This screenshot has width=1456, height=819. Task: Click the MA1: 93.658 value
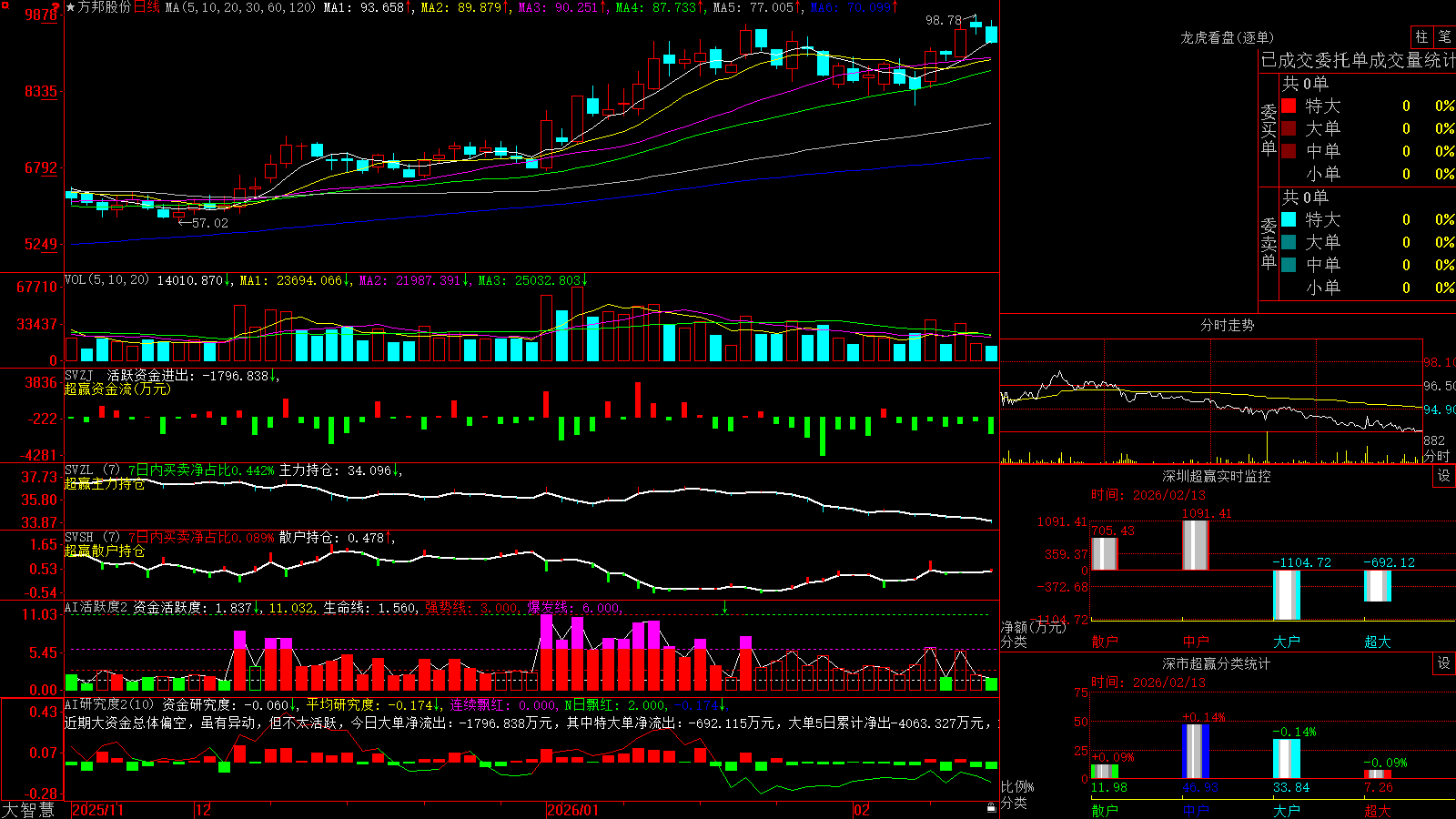tap(364, 7)
